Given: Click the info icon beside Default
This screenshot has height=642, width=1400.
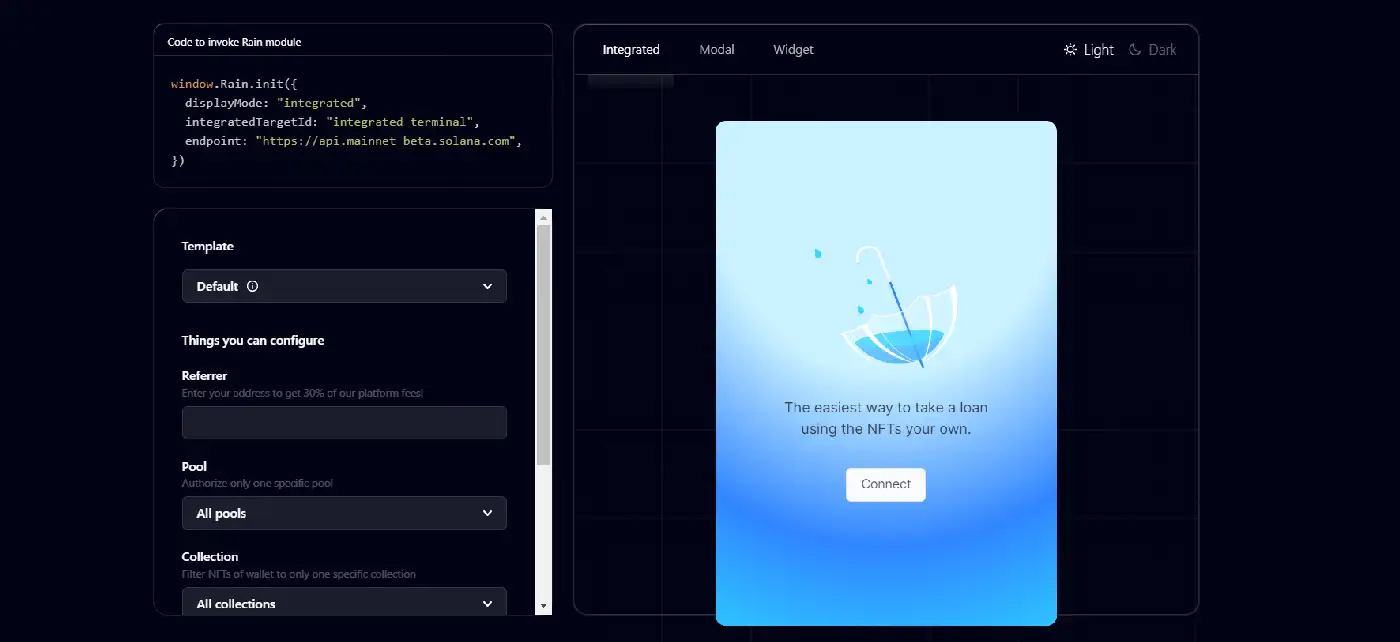Looking at the screenshot, I should pos(252,286).
